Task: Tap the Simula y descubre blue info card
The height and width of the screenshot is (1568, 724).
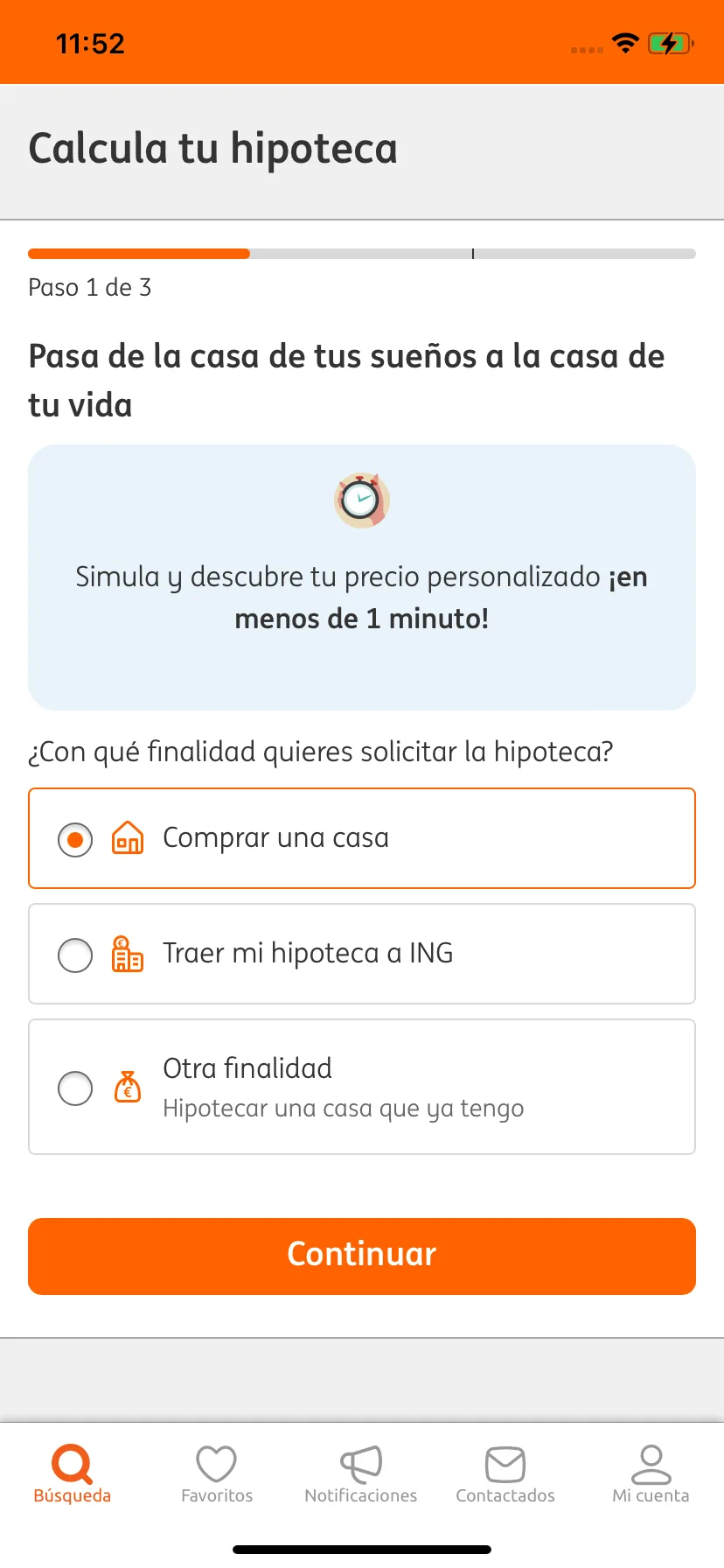Action: [362, 577]
